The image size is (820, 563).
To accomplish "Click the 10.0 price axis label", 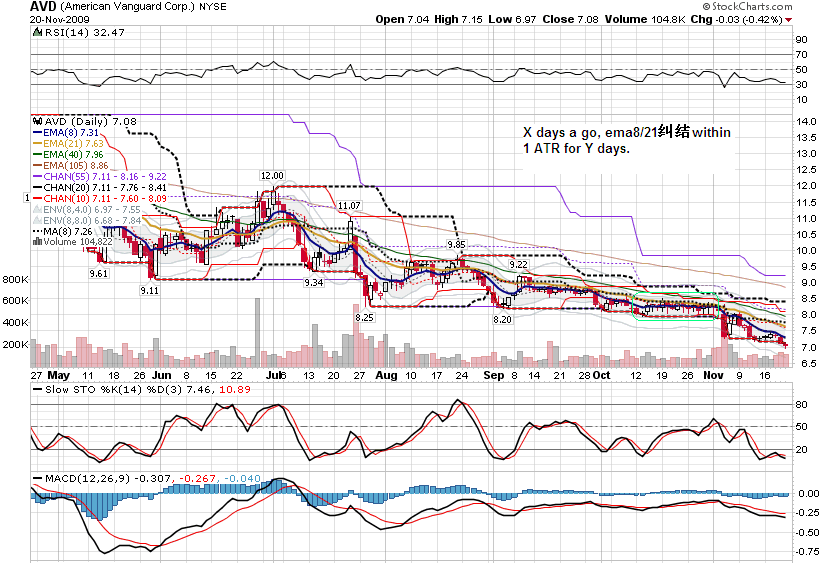I will coord(806,250).
